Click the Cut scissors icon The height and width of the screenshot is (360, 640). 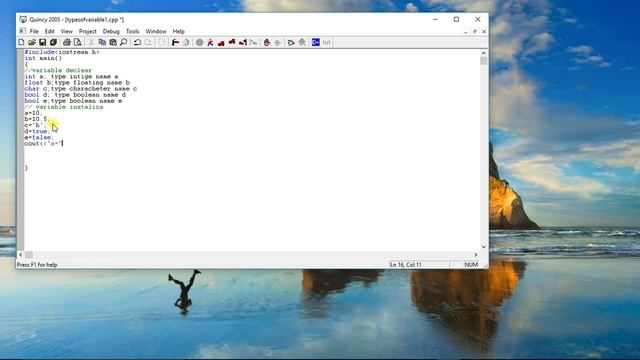91,42
